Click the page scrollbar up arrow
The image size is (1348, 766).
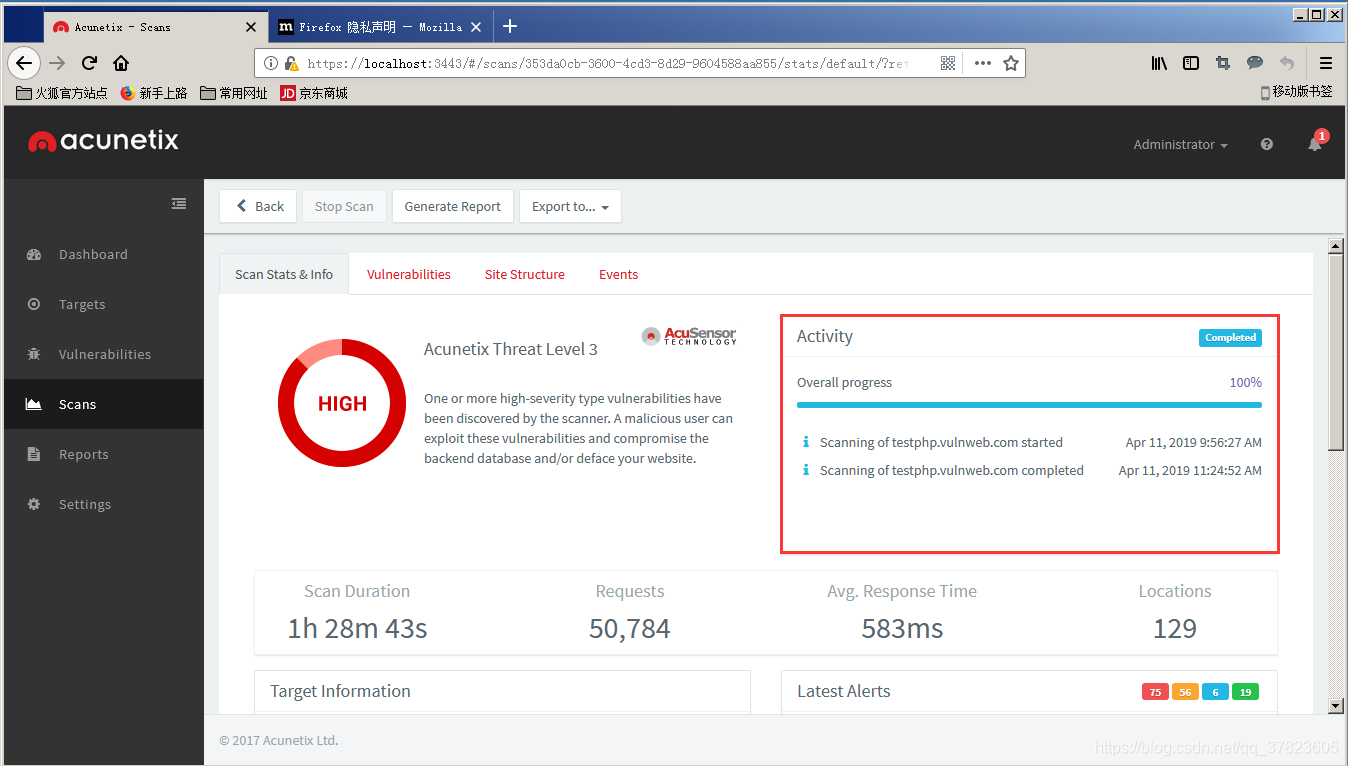coord(1335,245)
